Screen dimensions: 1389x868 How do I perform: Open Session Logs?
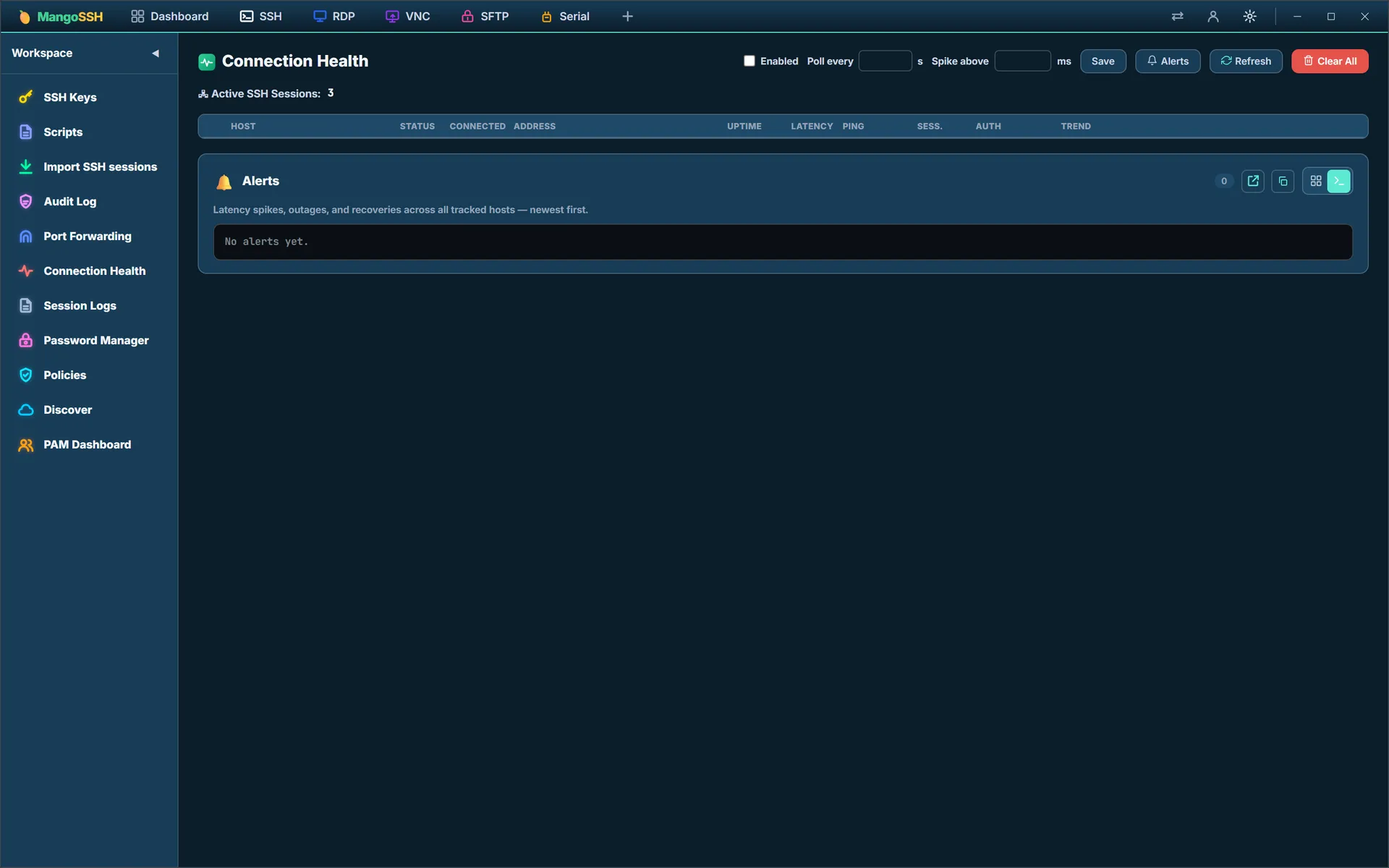pyautogui.click(x=89, y=305)
